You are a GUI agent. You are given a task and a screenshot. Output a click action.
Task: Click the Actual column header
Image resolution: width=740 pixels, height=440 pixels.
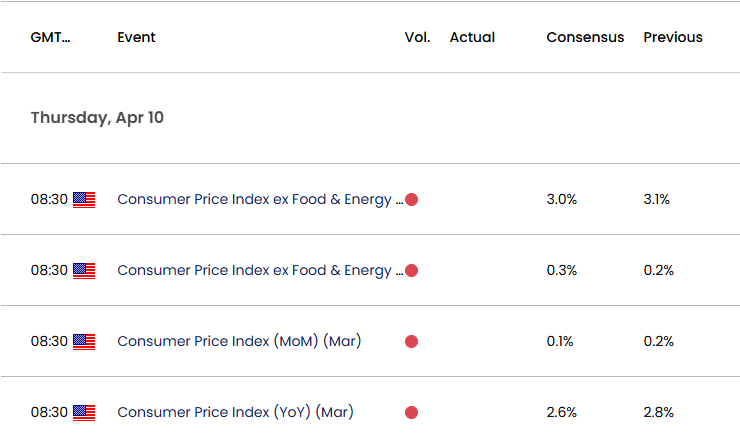coord(472,37)
